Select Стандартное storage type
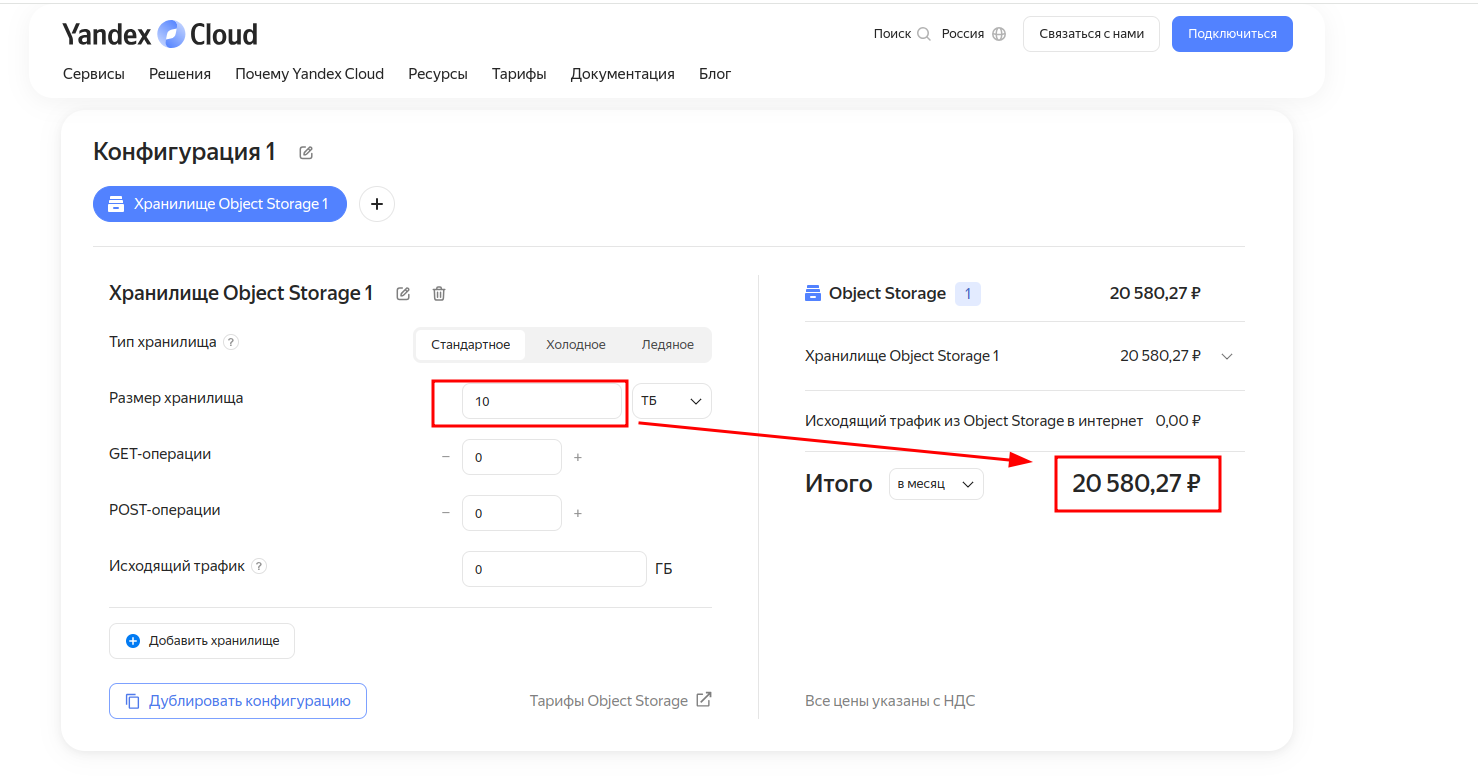Image resolution: width=1478 pixels, height=778 pixels. (471, 344)
